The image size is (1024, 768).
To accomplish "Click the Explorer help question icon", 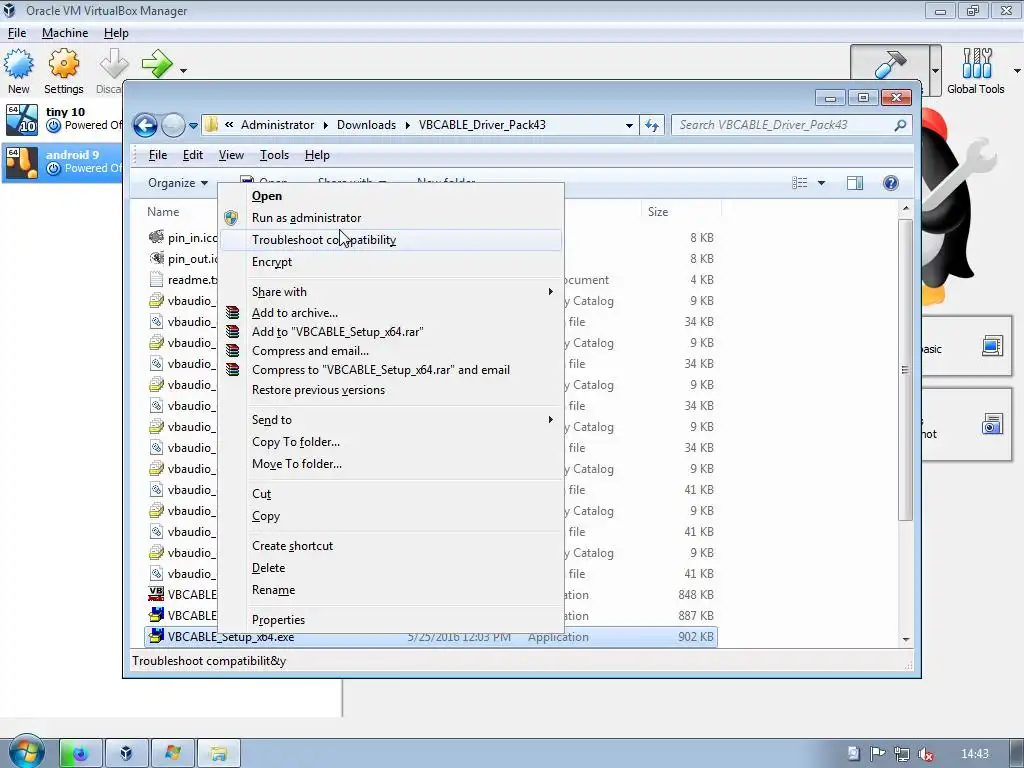I will coord(891,183).
